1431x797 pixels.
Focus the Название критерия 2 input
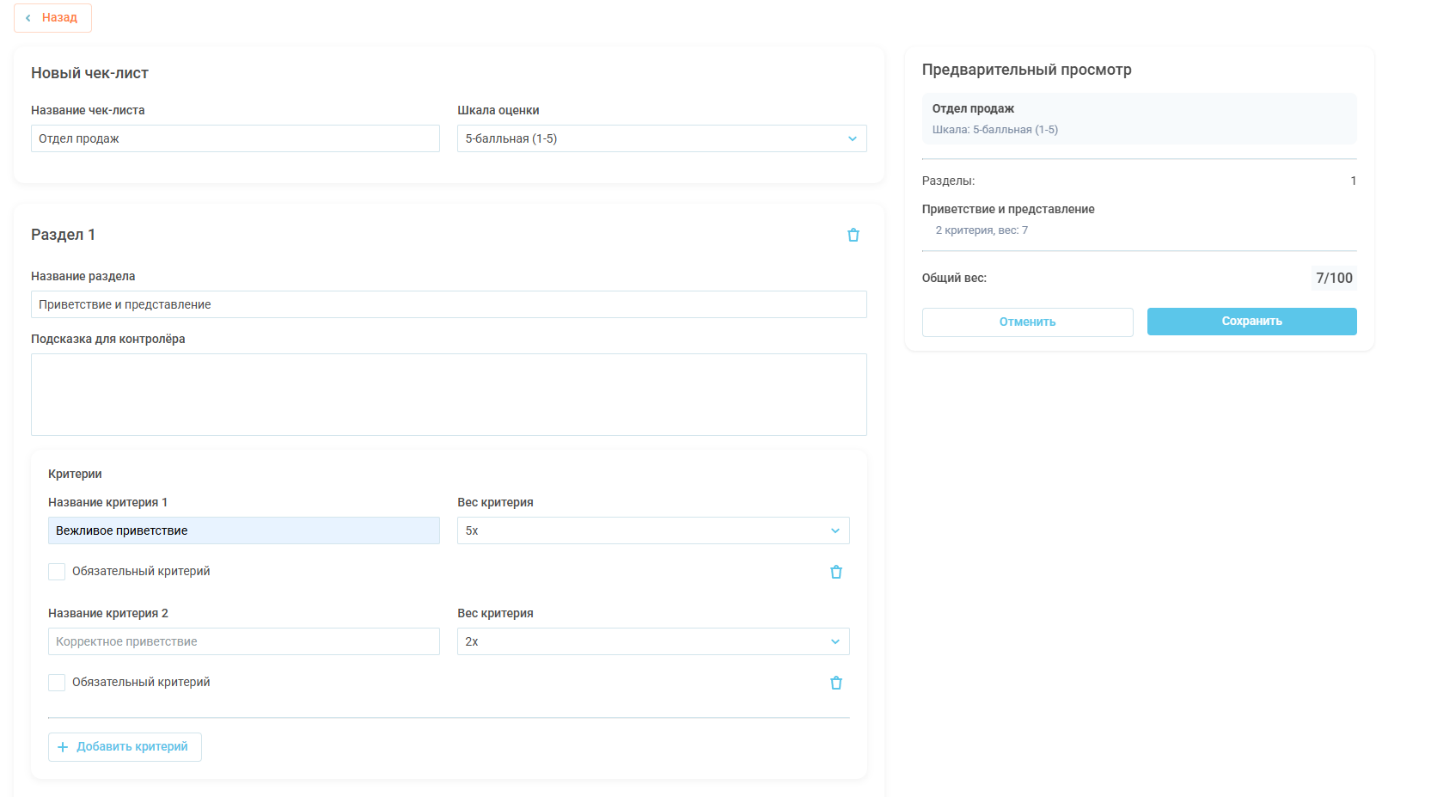point(243,642)
